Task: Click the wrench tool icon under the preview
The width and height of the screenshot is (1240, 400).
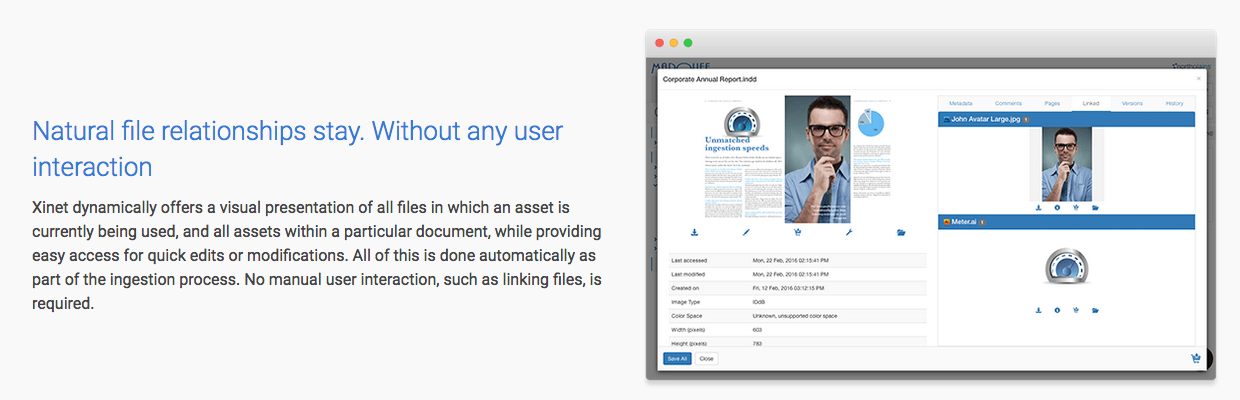Action: click(x=849, y=232)
